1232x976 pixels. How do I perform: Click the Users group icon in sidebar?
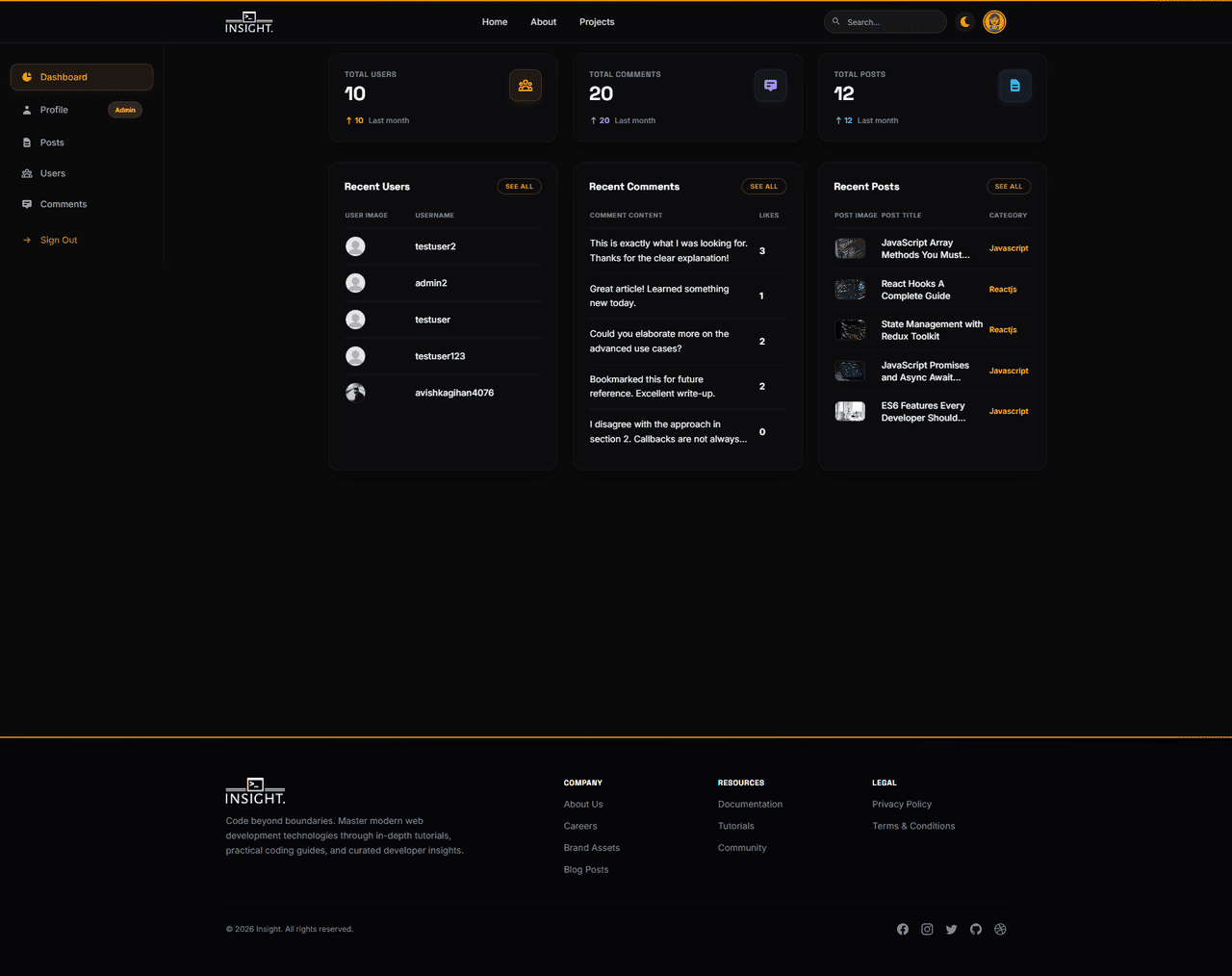tap(27, 173)
